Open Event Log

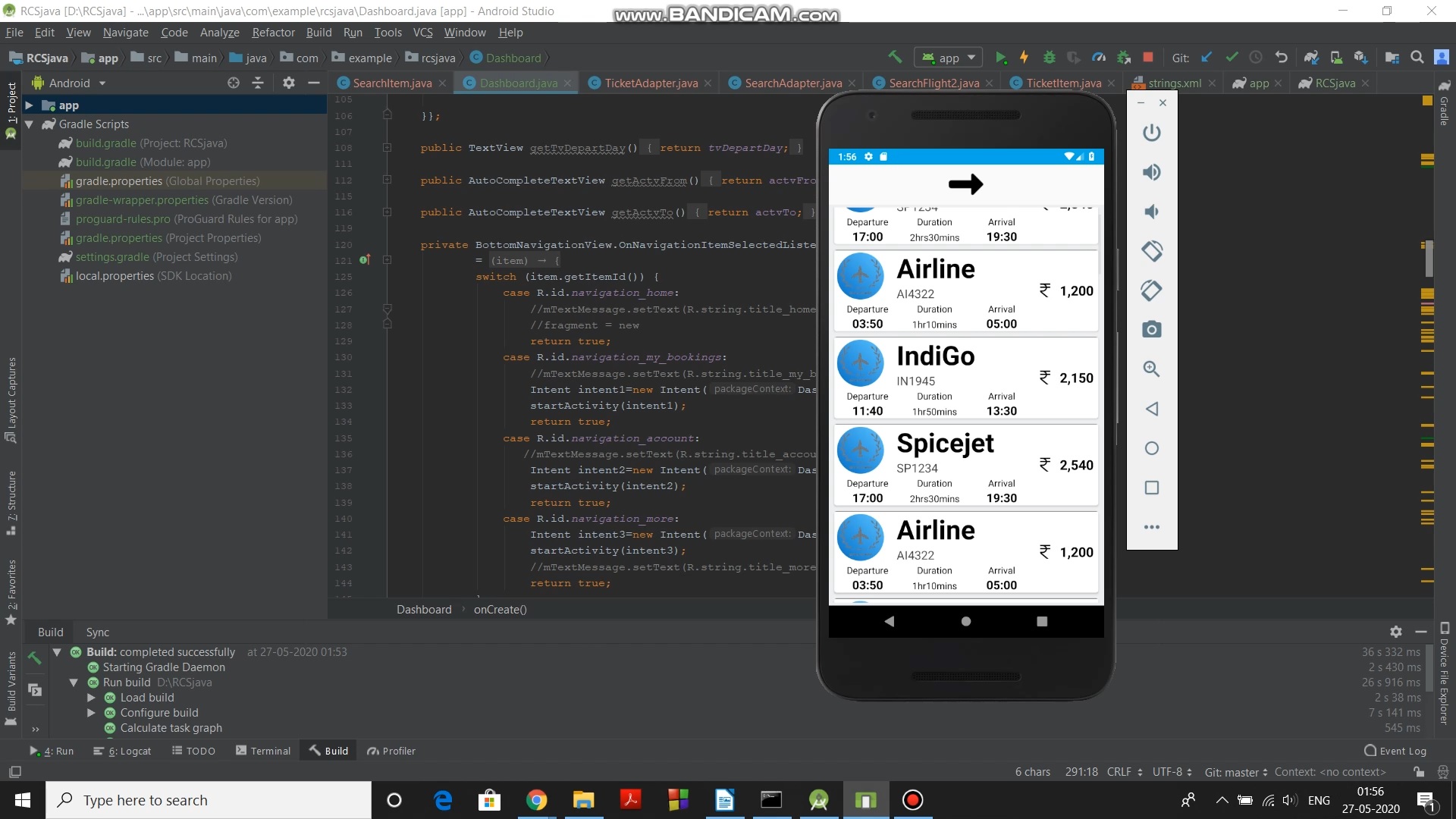pos(1395,751)
